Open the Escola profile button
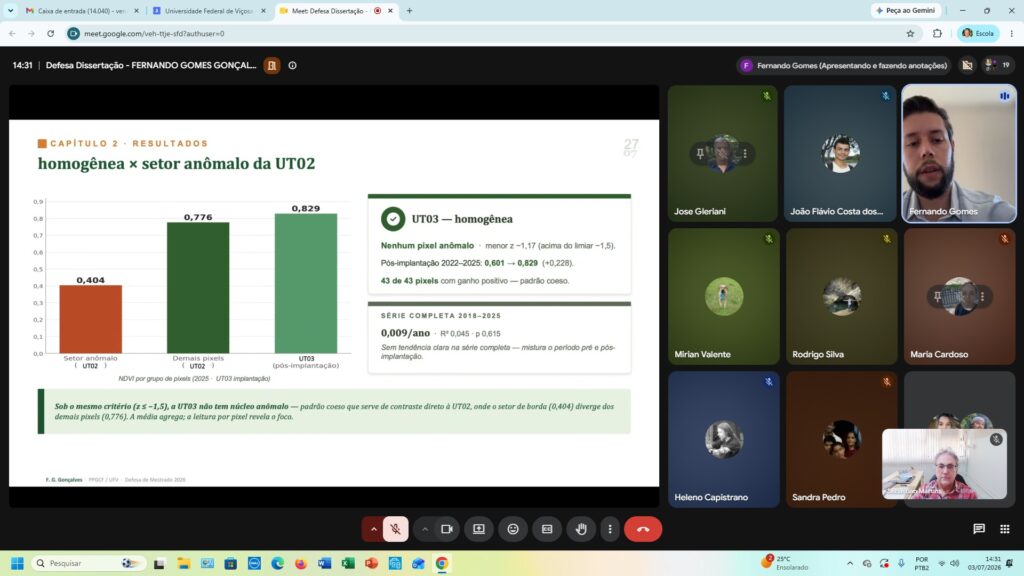This screenshot has width=1024, height=576. (x=978, y=33)
